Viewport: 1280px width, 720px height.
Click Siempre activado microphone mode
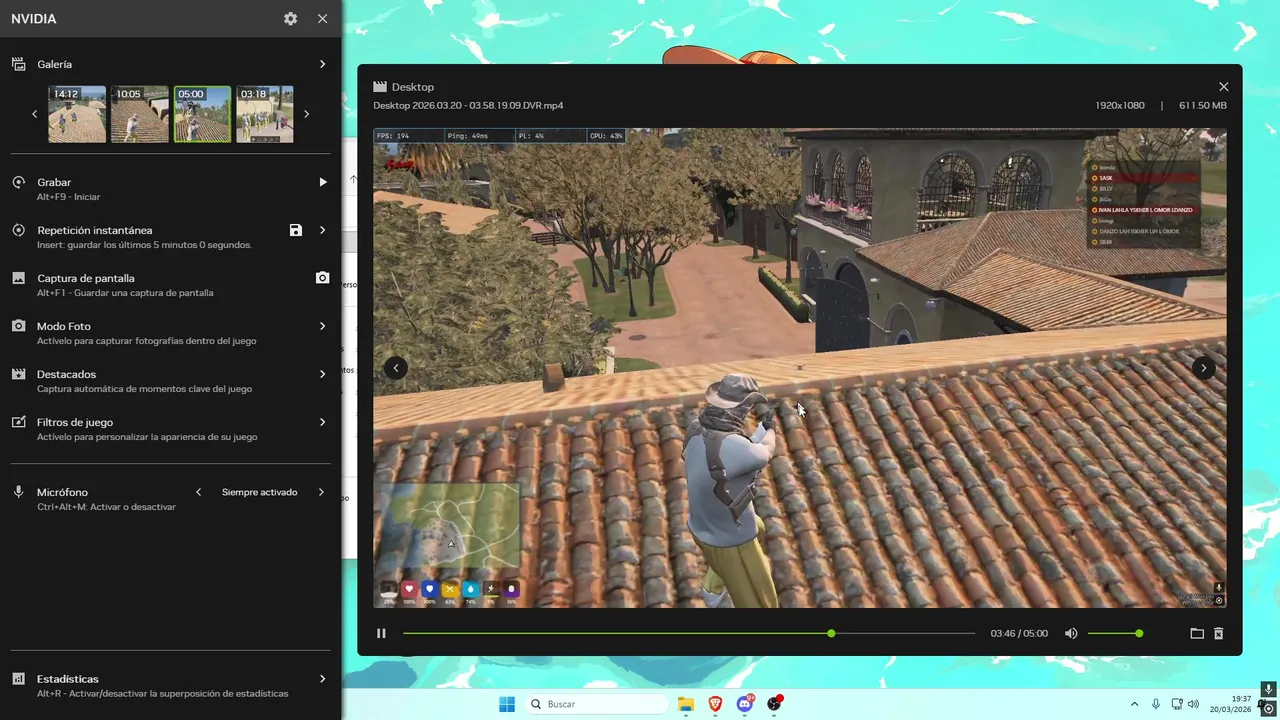tap(259, 492)
